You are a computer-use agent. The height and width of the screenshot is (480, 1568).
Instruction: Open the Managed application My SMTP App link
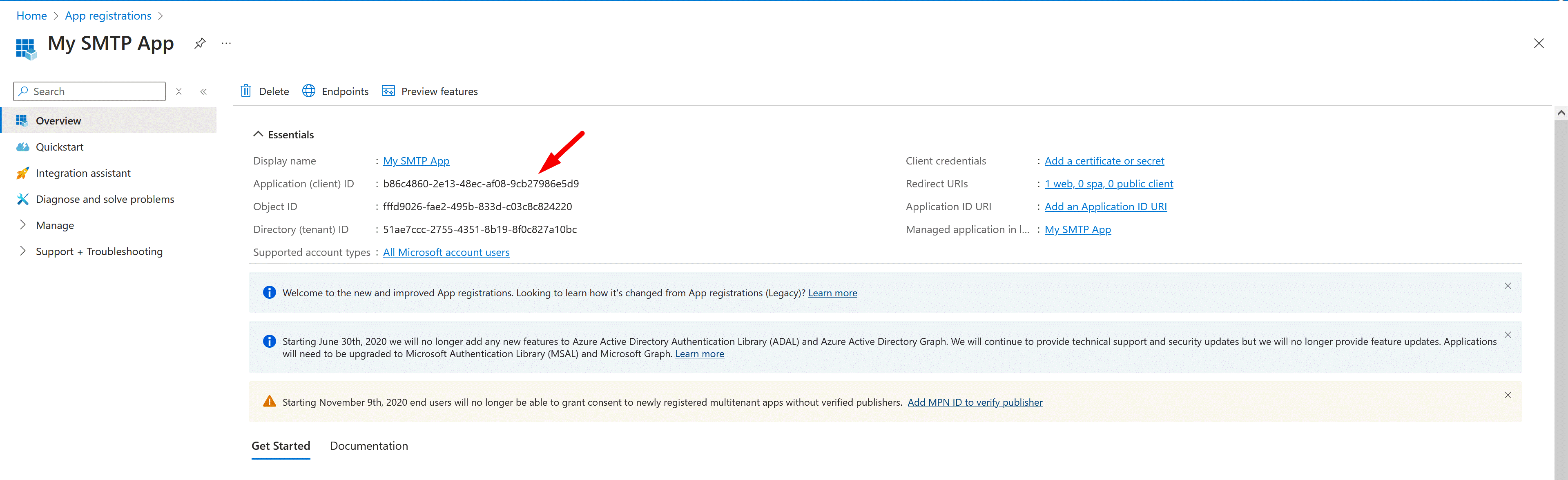(1077, 229)
